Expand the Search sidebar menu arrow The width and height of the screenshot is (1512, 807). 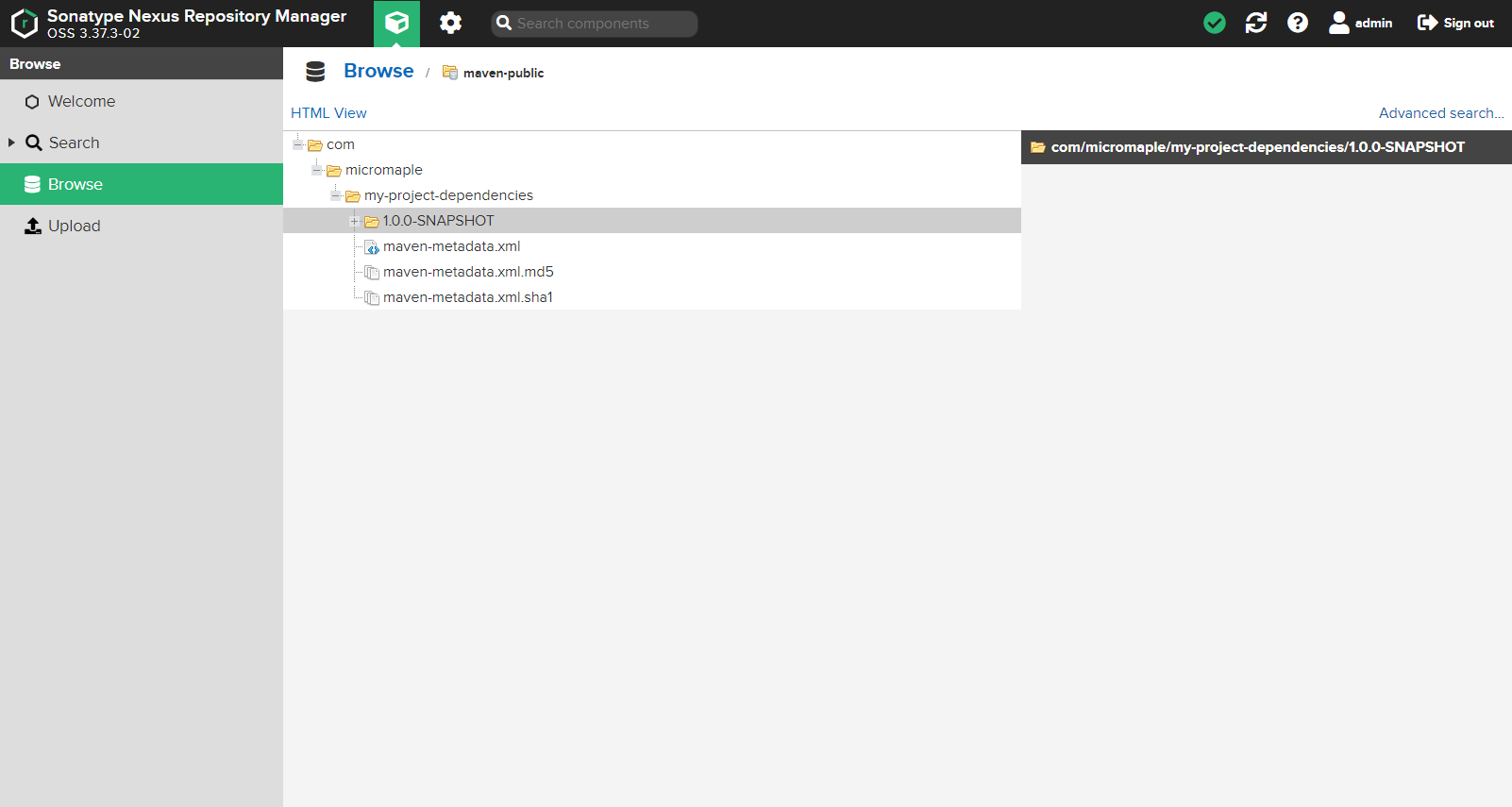coord(11,143)
